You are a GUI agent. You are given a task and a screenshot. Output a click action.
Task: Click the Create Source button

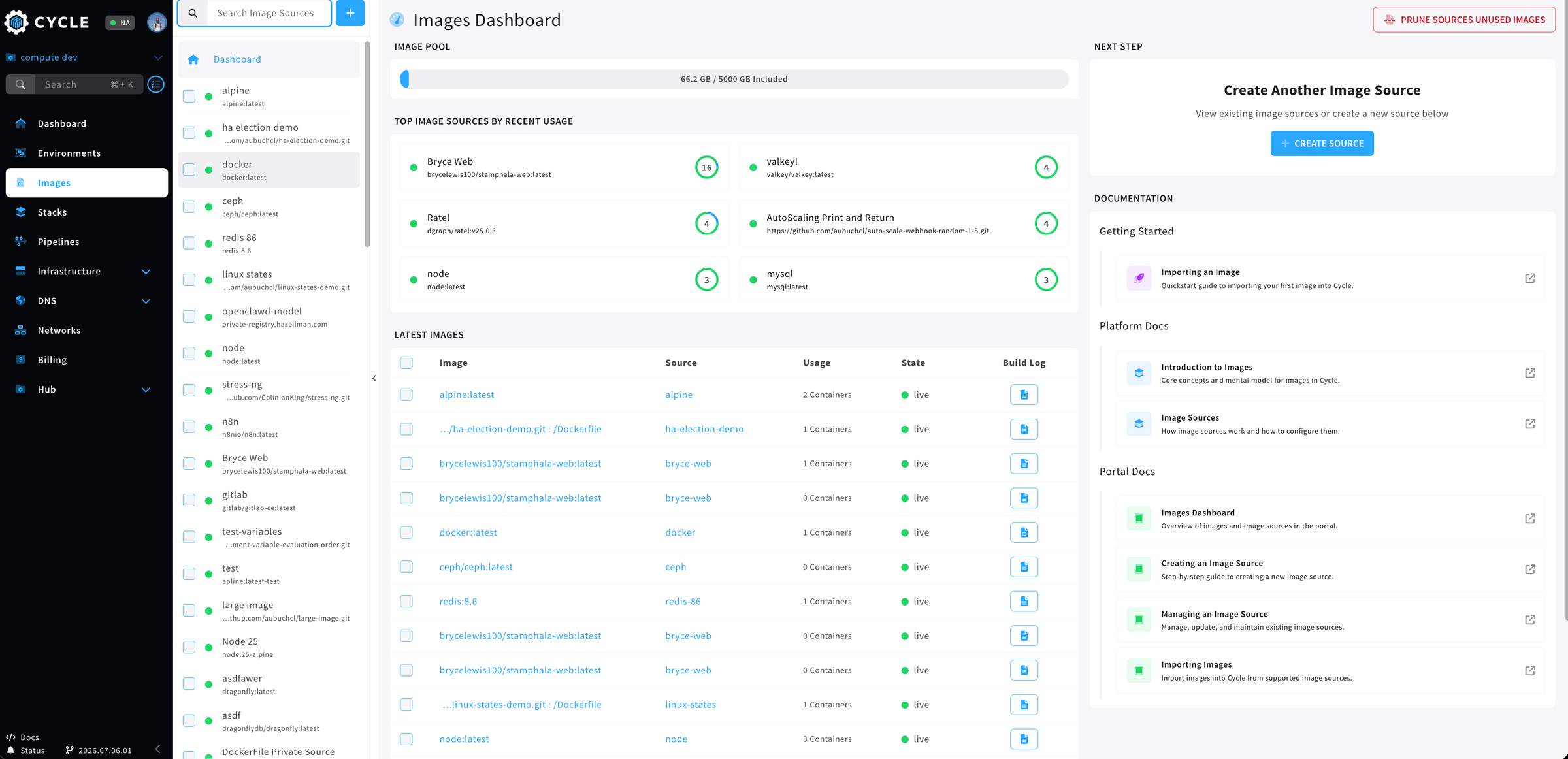[x=1322, y=144]
